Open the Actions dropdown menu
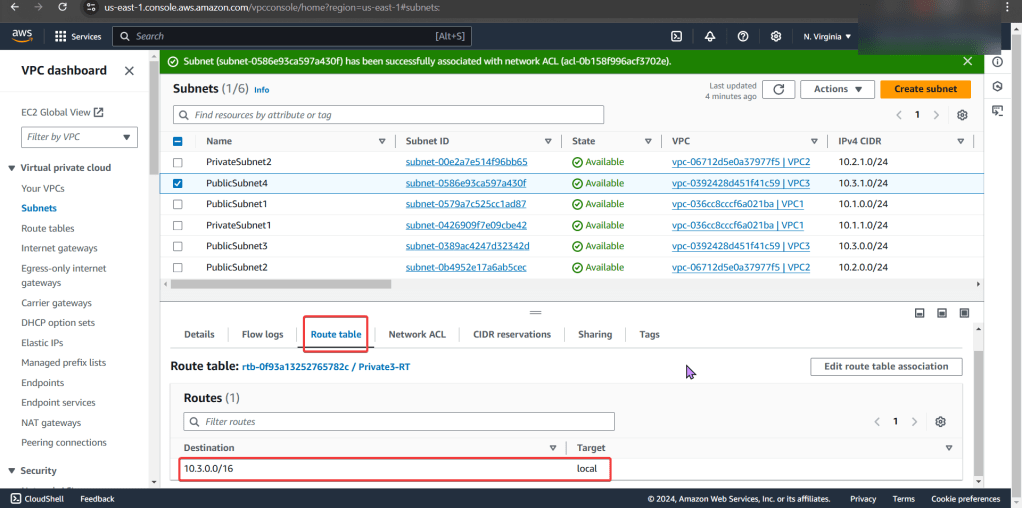Image resolution: width=1022 pixels, height=508 pixels. pyautogui.click(x=837, y=89)
